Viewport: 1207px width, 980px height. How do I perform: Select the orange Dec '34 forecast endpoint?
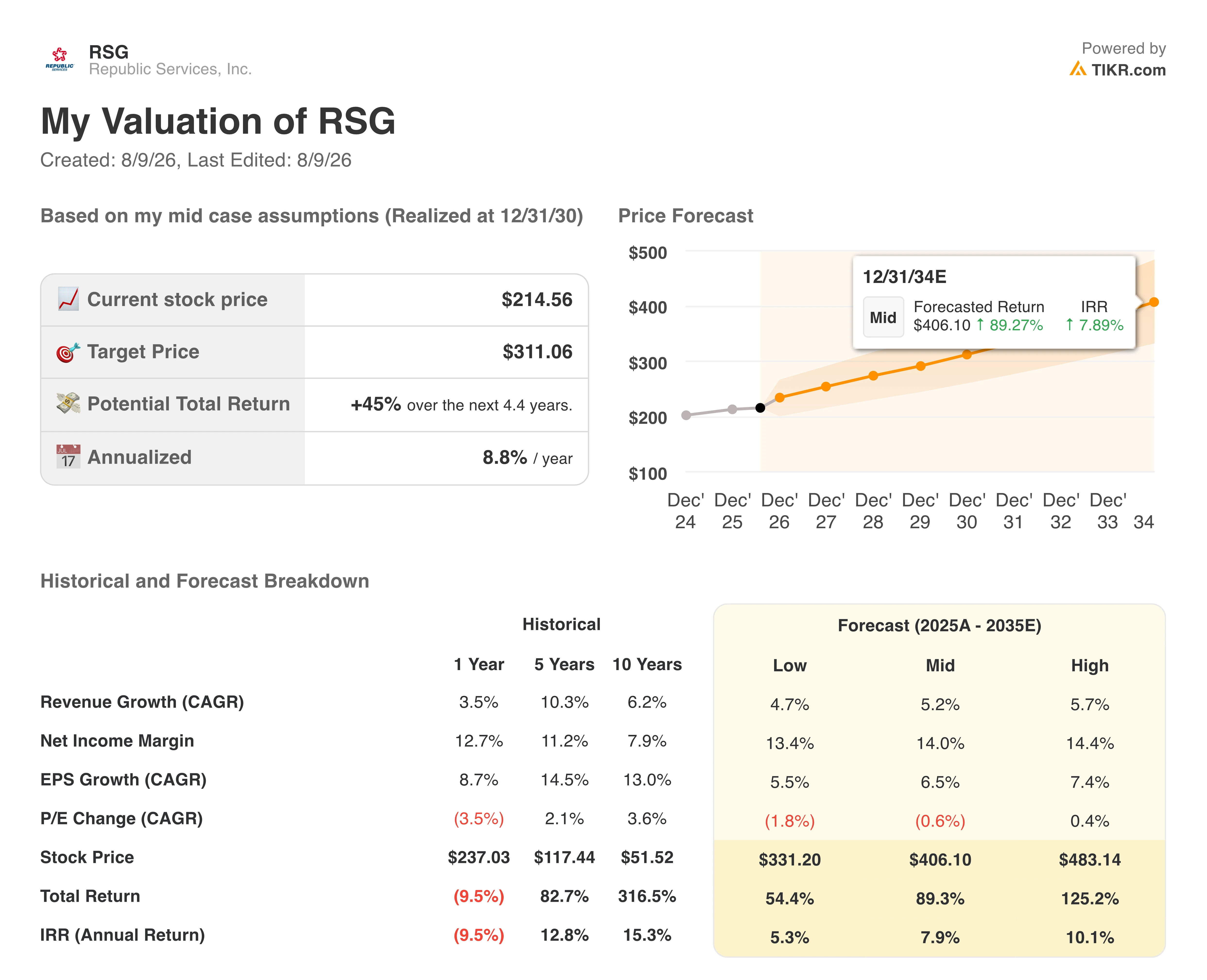[x=1154, y=303]
